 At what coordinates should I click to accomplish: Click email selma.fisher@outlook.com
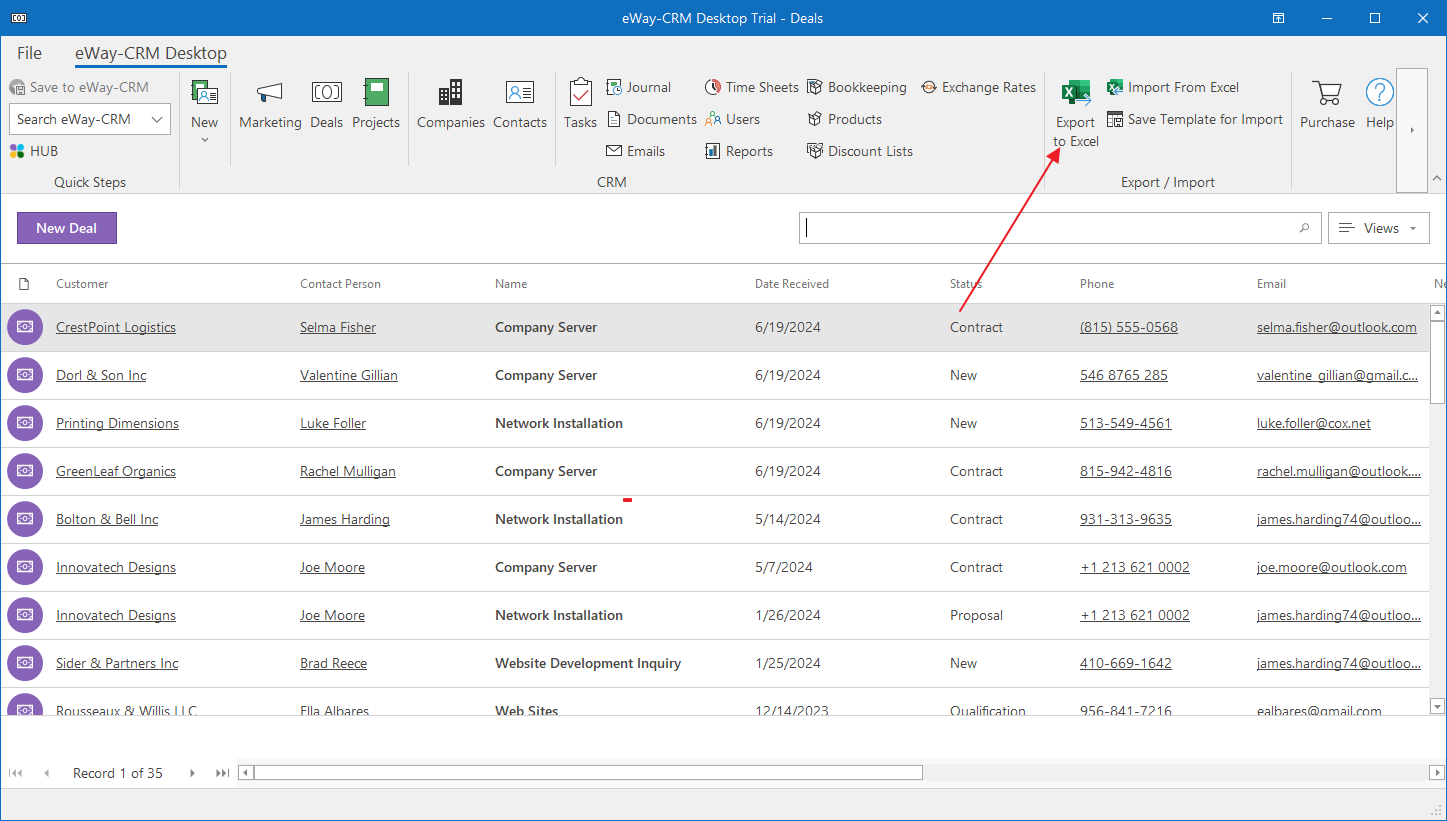point(1337,327)
